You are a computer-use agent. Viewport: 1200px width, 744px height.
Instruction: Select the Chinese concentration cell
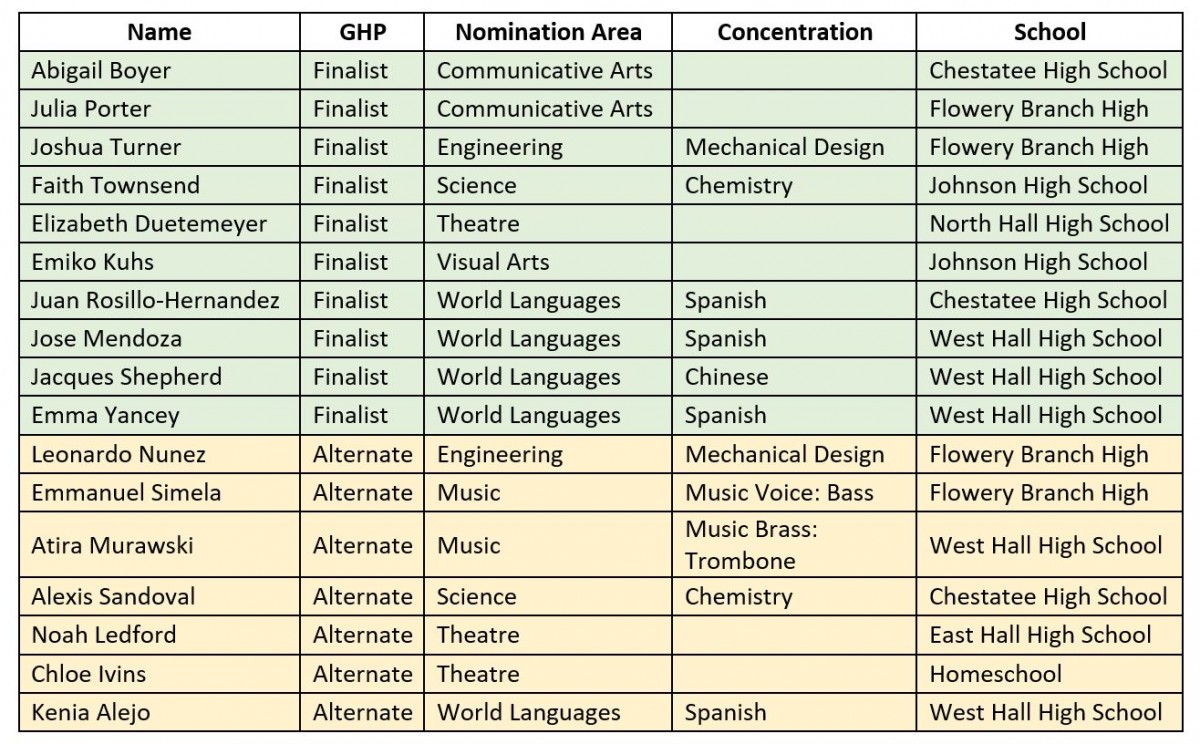point(727,377)
